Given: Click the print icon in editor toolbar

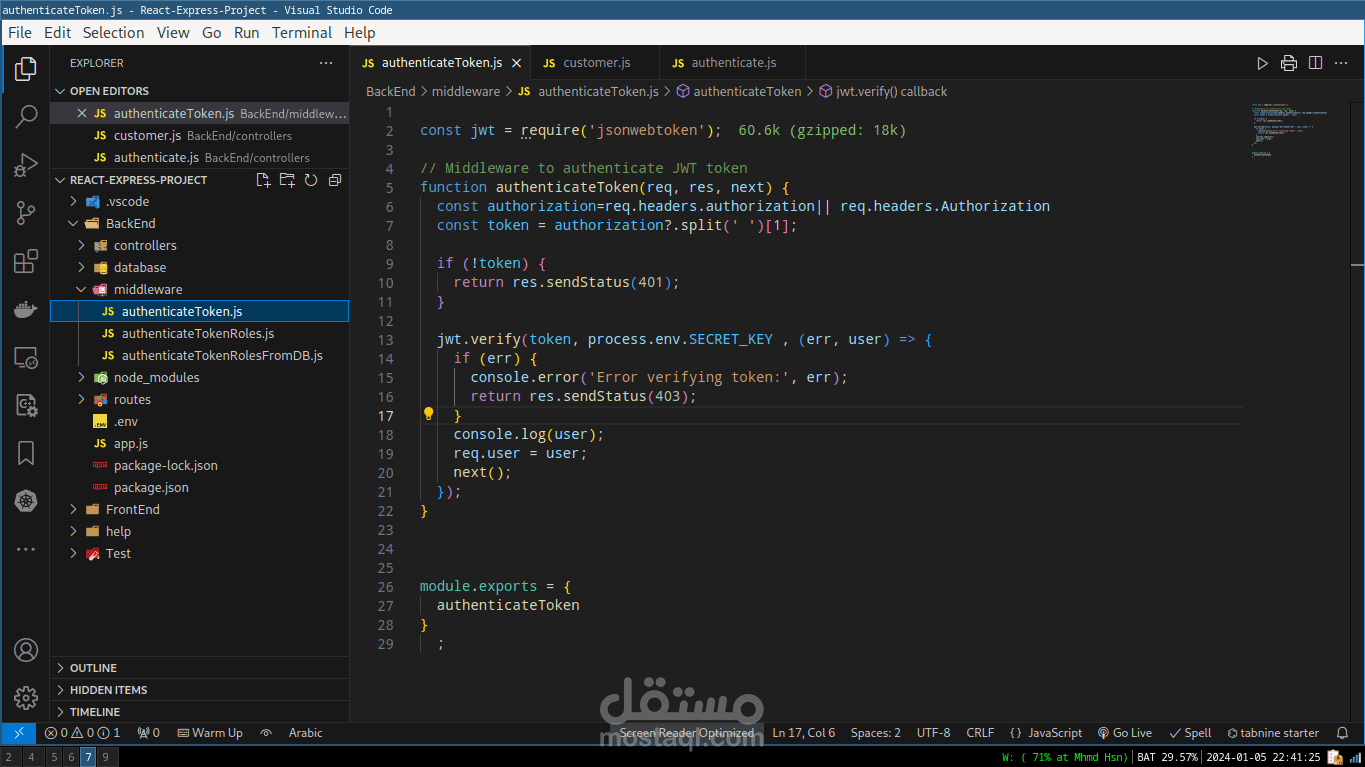Looking at the screenshot, I should pyautogui.click(x=1289, y=63).
